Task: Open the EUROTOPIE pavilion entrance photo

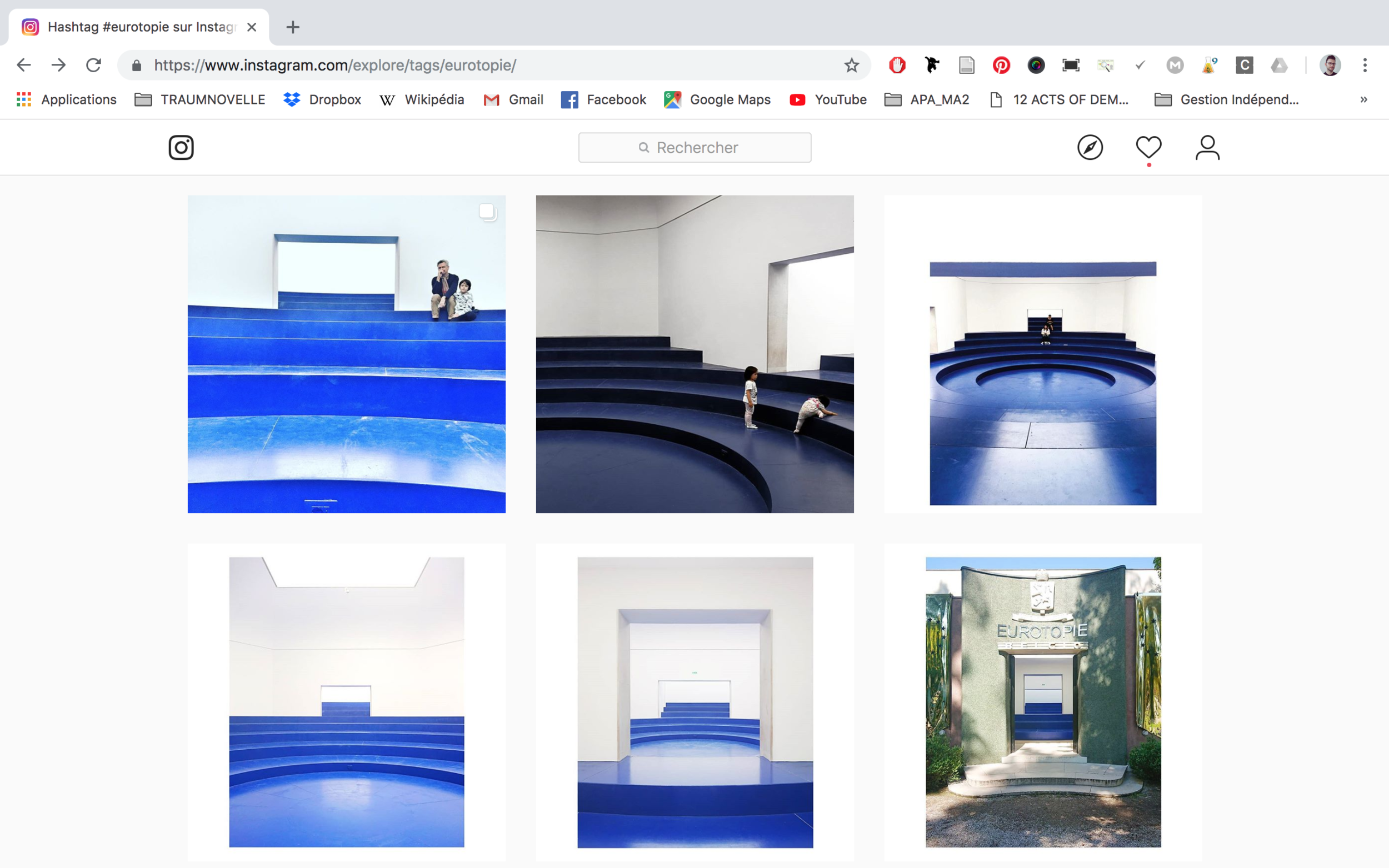Action: [x=1043, y=701]
